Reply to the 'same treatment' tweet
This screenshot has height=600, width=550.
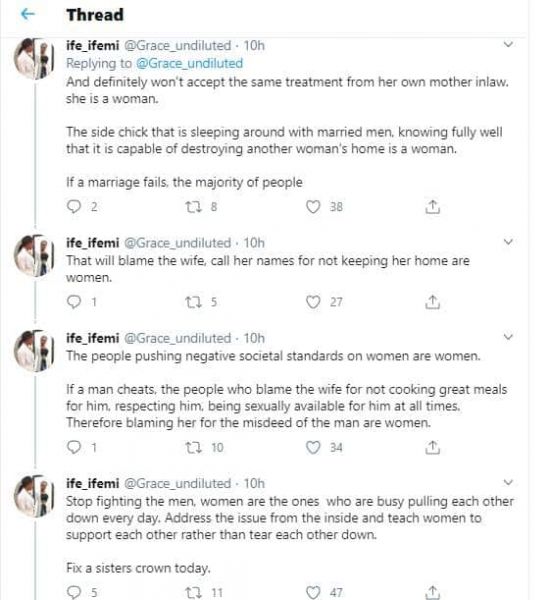coord(73,207)
